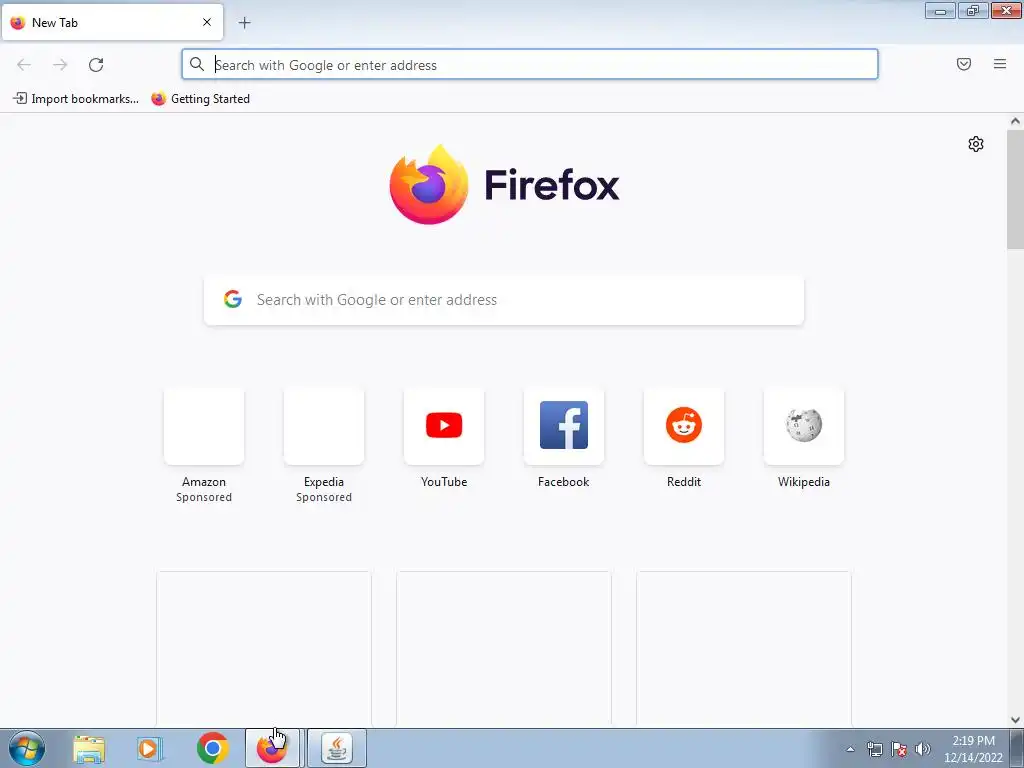This screenshot has height=768, width=1024.
Task: Click the network tray icon
Action: [875, 749]
